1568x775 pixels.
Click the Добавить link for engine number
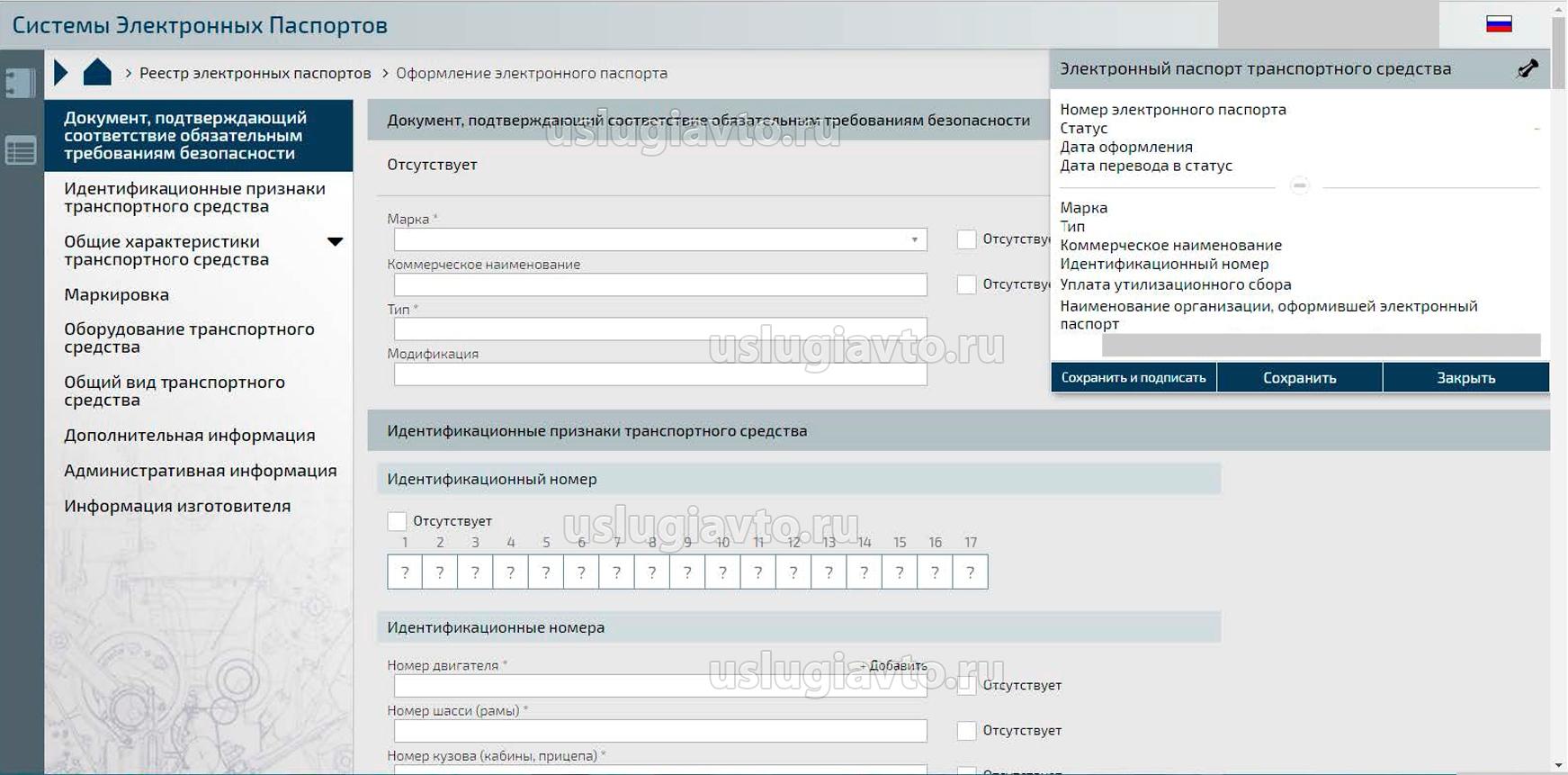896,666
